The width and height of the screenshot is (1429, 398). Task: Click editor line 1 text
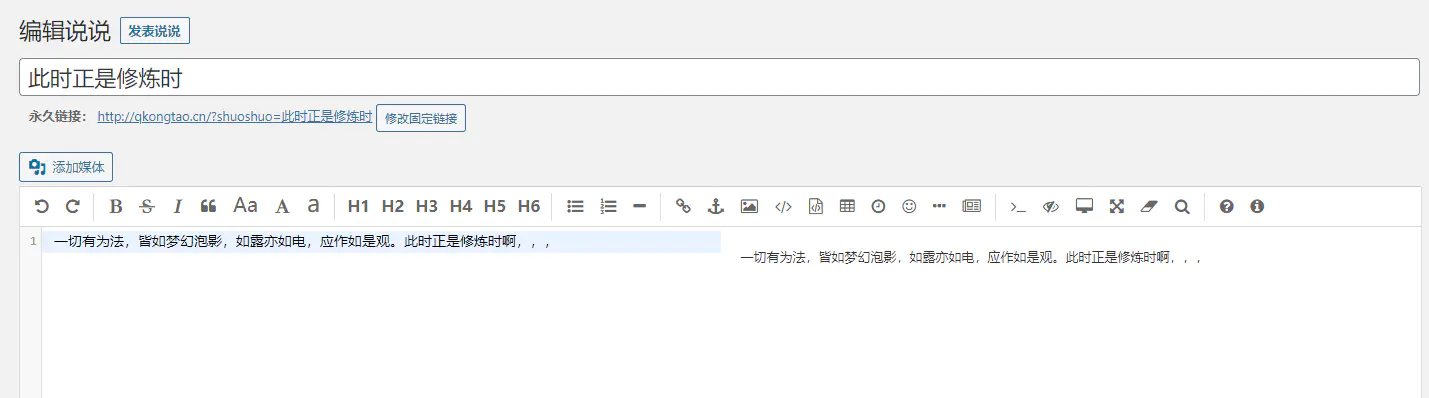point(302,241)
